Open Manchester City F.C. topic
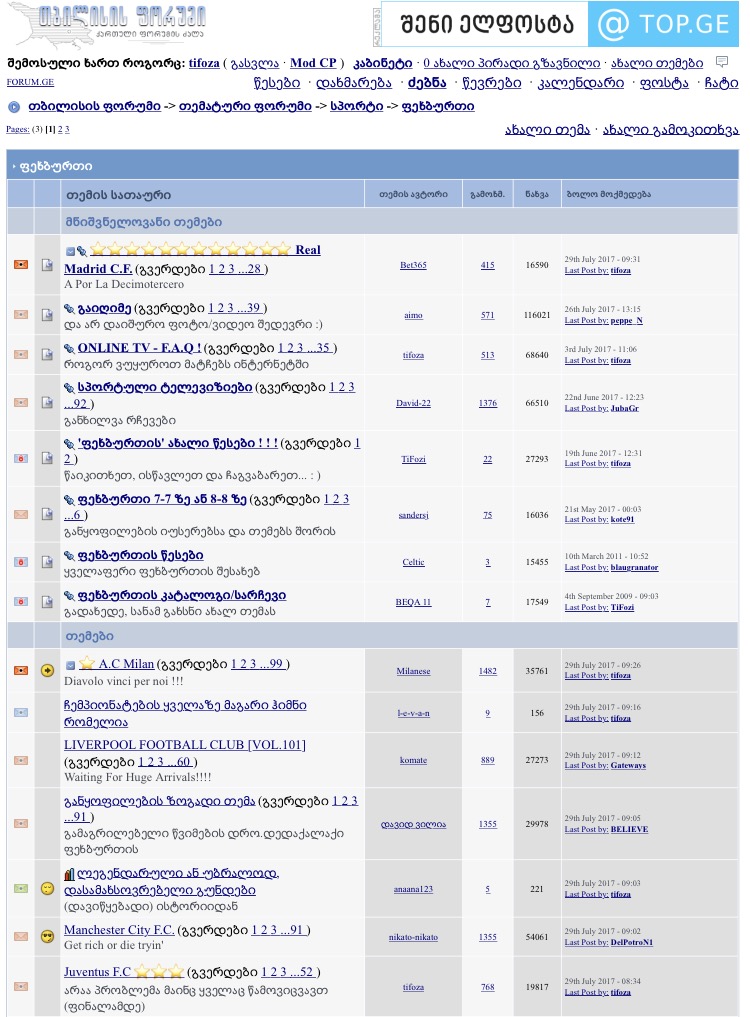The image size is (750, 1017). click(x=119, y=929)
